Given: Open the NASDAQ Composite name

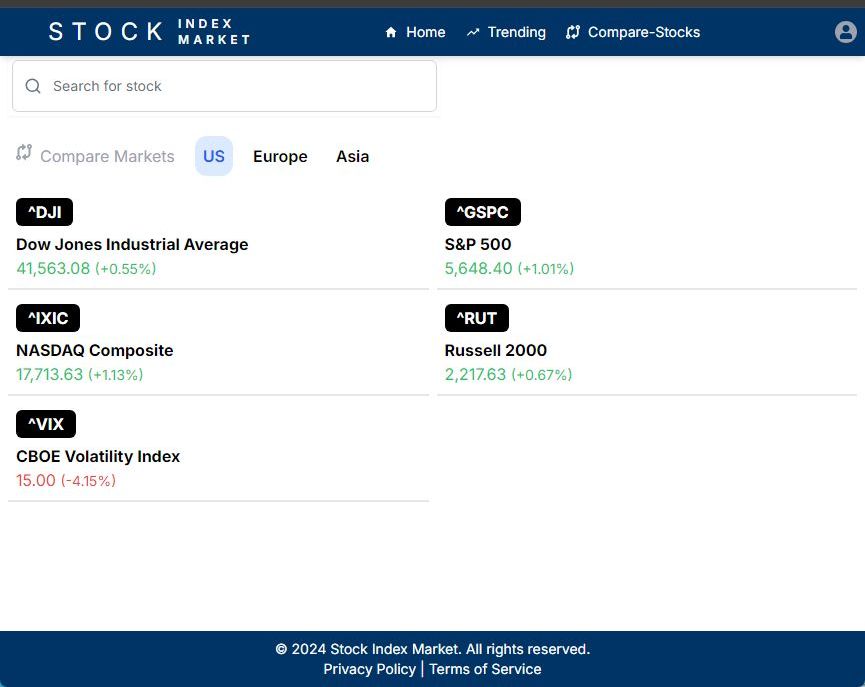Looking at the screenshot, I should pos(95,350).
